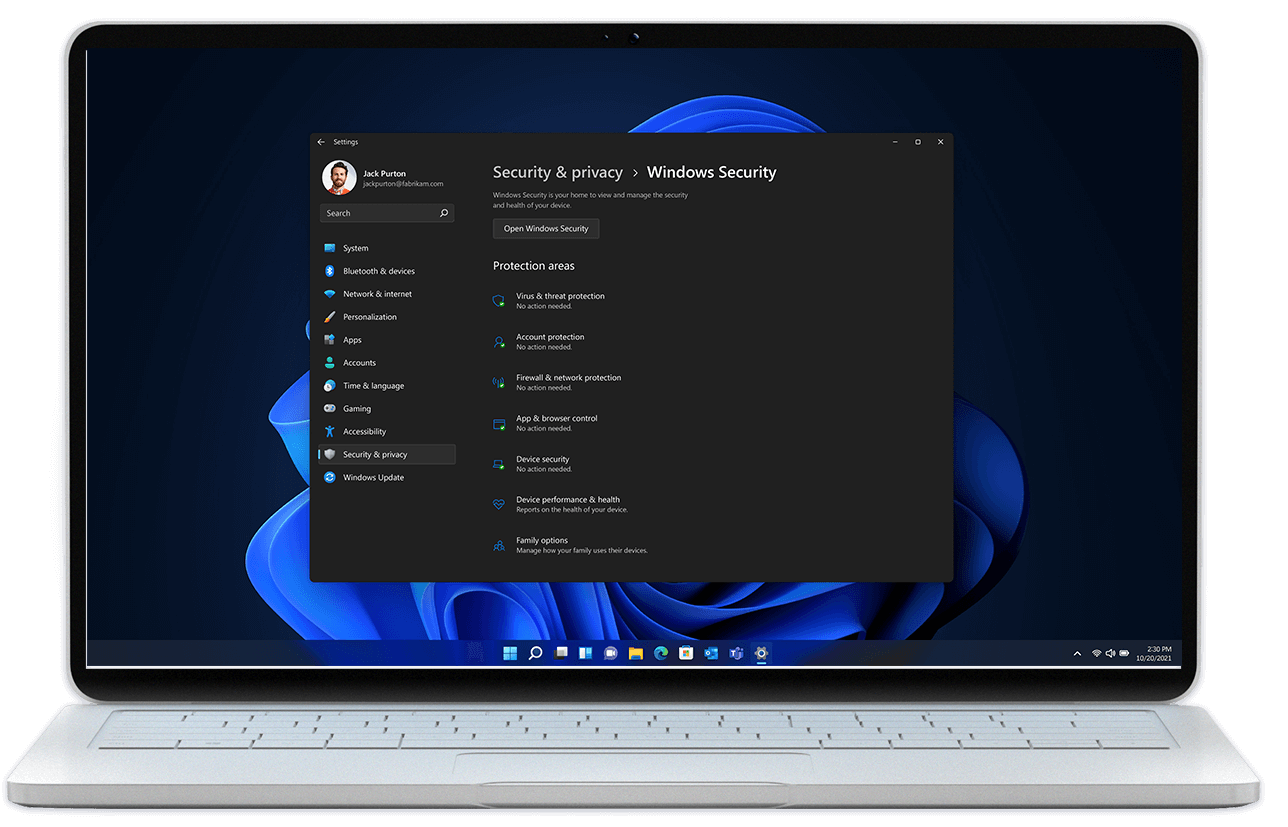1288x827 pixels.
Task: Click the Open Windows Security button
Action: (x=546, y=229)
